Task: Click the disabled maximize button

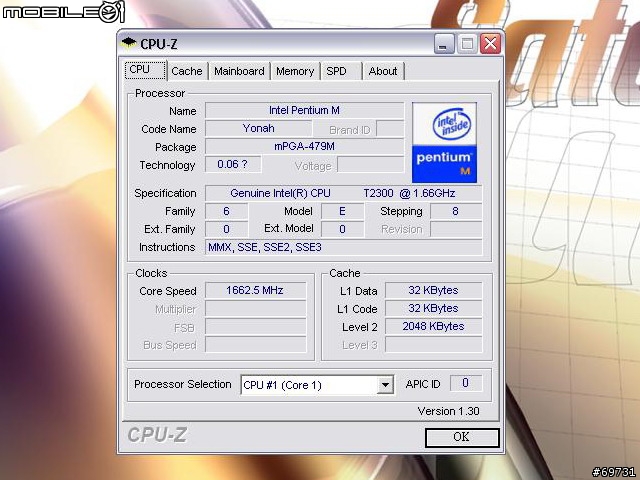Action: click(x=467, y=44)
